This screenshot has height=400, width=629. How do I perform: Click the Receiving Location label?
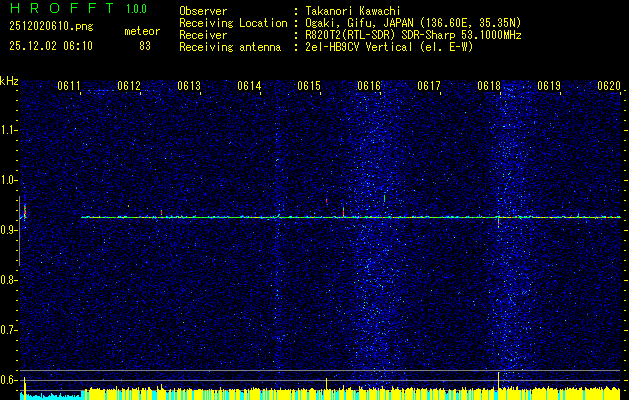[233, 23]
